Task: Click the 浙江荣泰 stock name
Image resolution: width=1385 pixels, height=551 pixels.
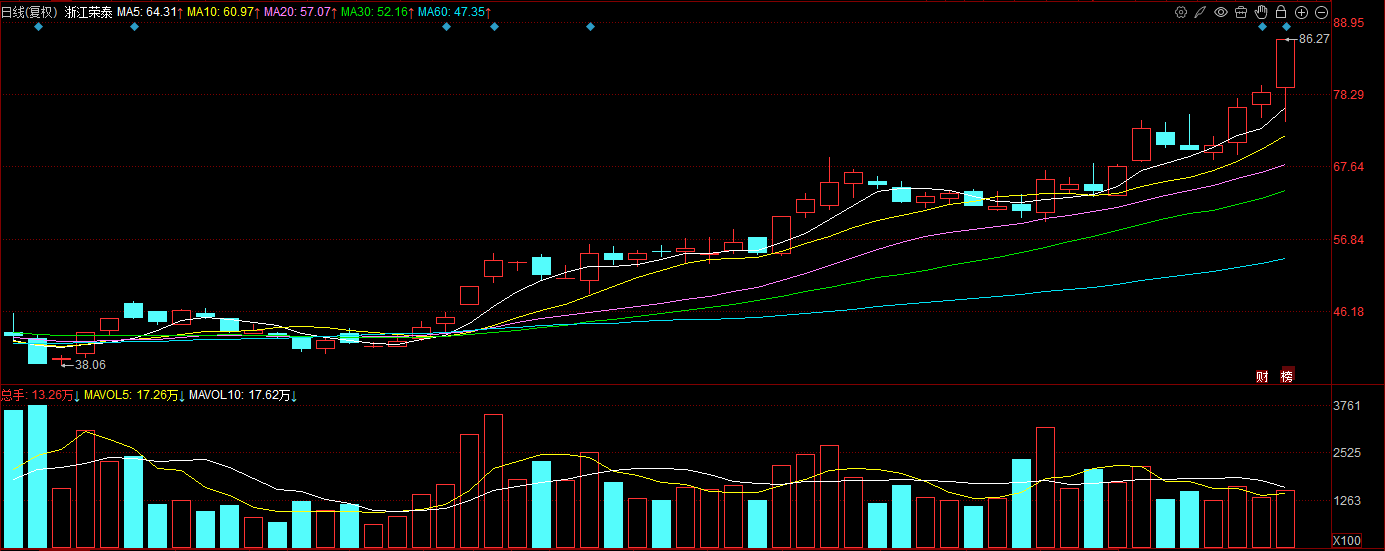Action: click(x=88, y=12)
